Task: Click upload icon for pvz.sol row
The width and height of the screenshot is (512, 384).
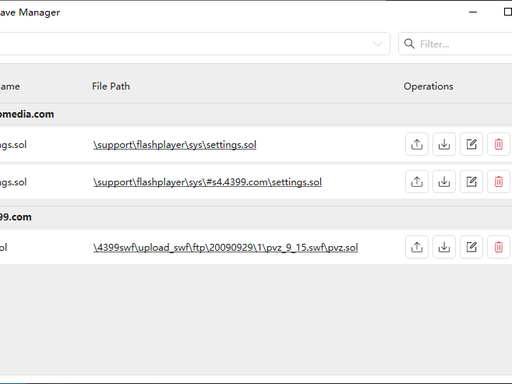Action: pyautogui.click(x=417, y=247)
